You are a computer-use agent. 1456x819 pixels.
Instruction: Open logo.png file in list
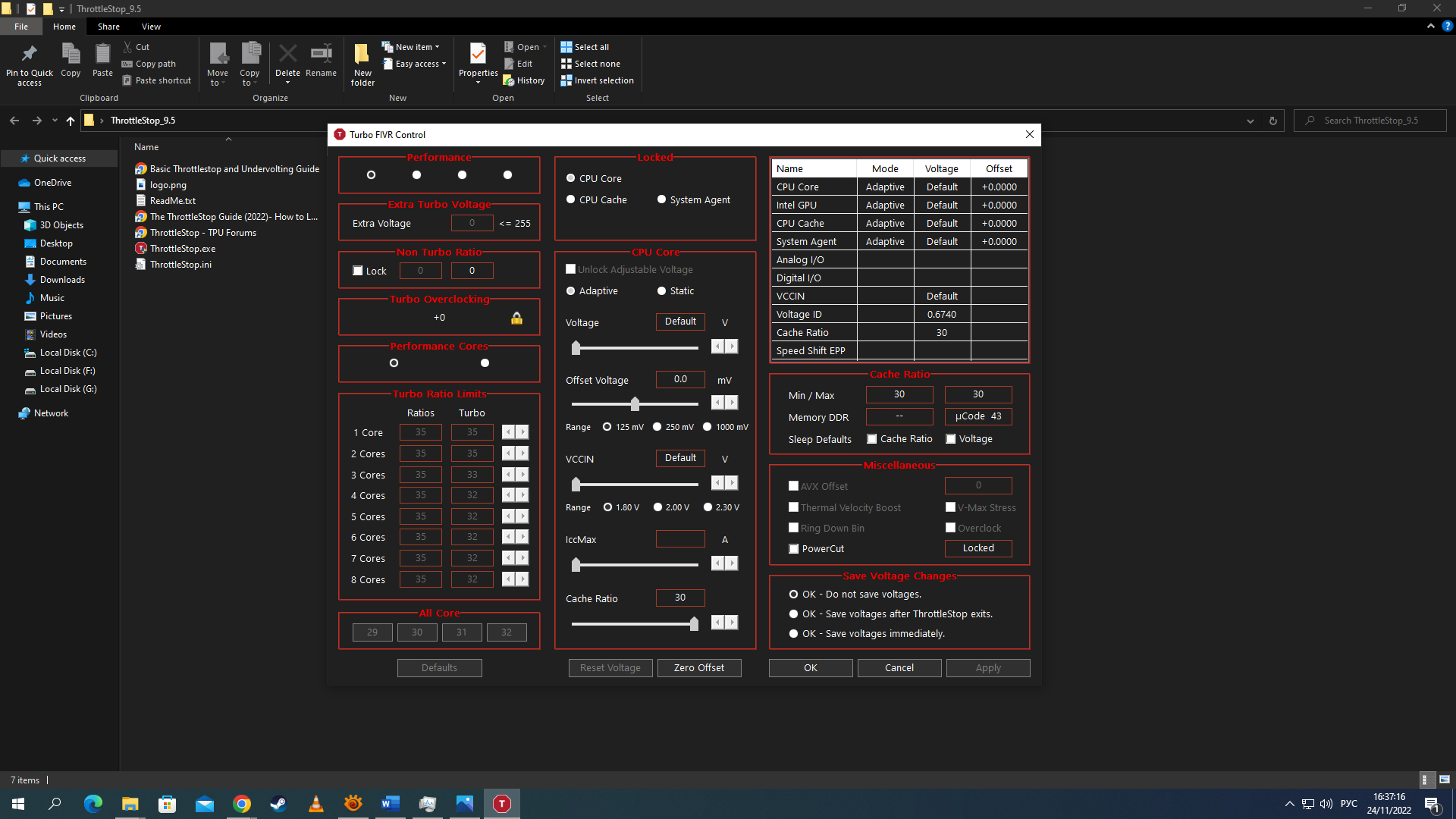168,185
